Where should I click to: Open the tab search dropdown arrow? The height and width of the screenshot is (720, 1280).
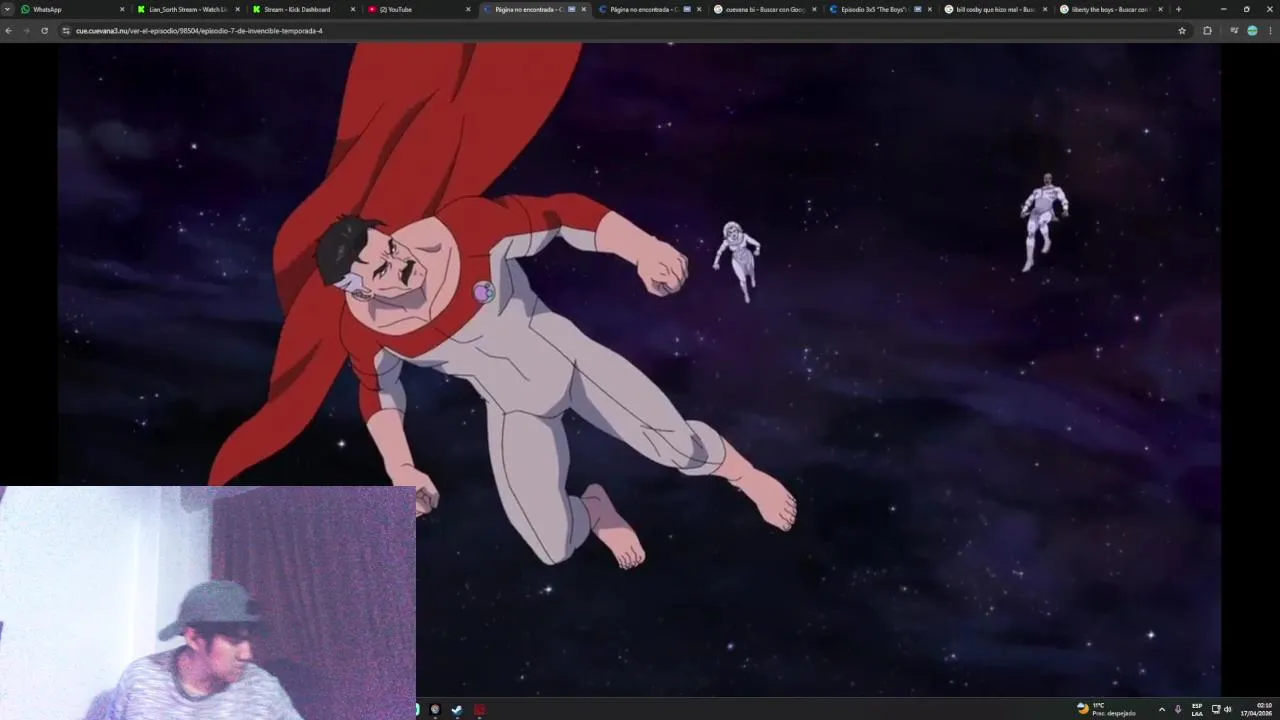8,9
